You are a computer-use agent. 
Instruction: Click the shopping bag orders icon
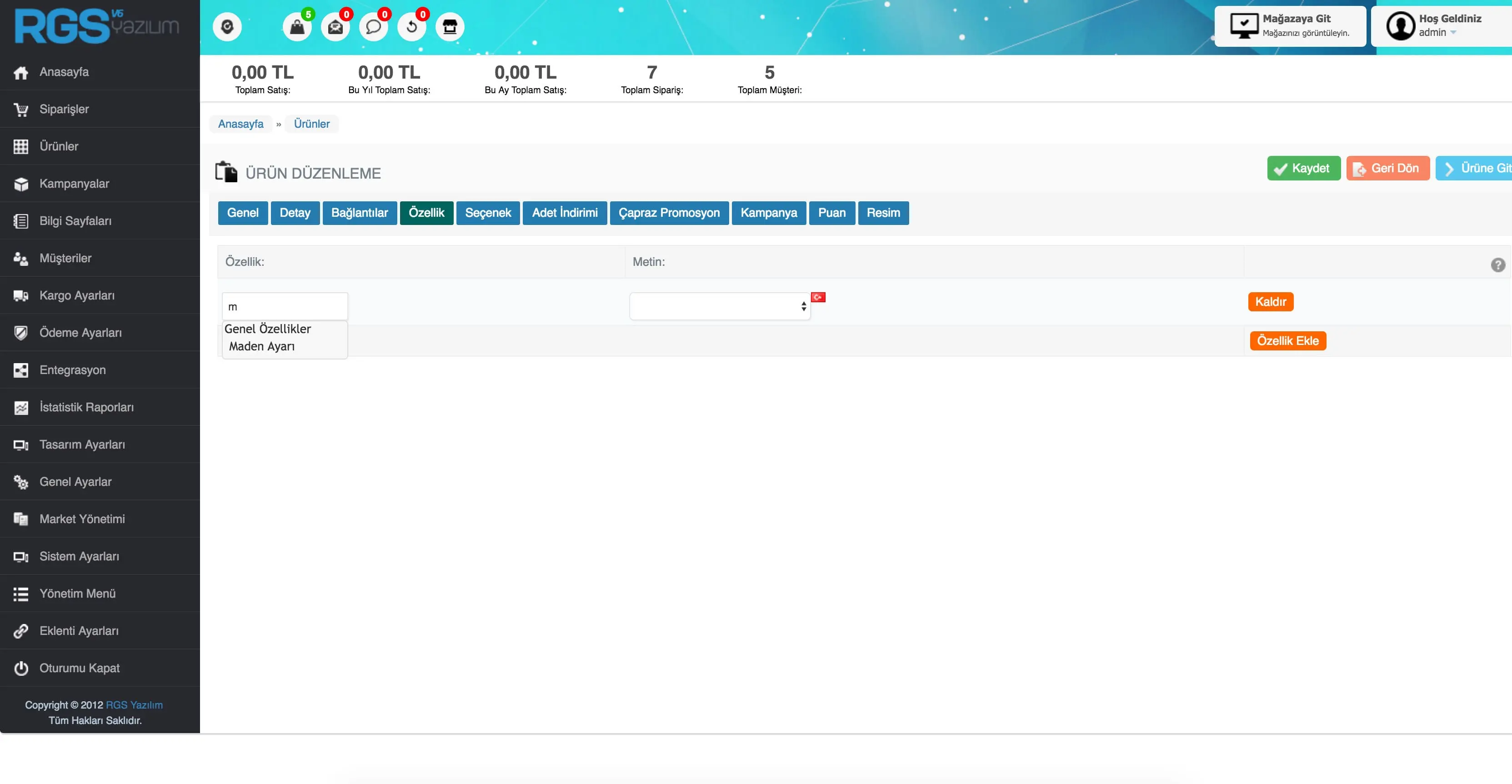(x=297, y=27)
